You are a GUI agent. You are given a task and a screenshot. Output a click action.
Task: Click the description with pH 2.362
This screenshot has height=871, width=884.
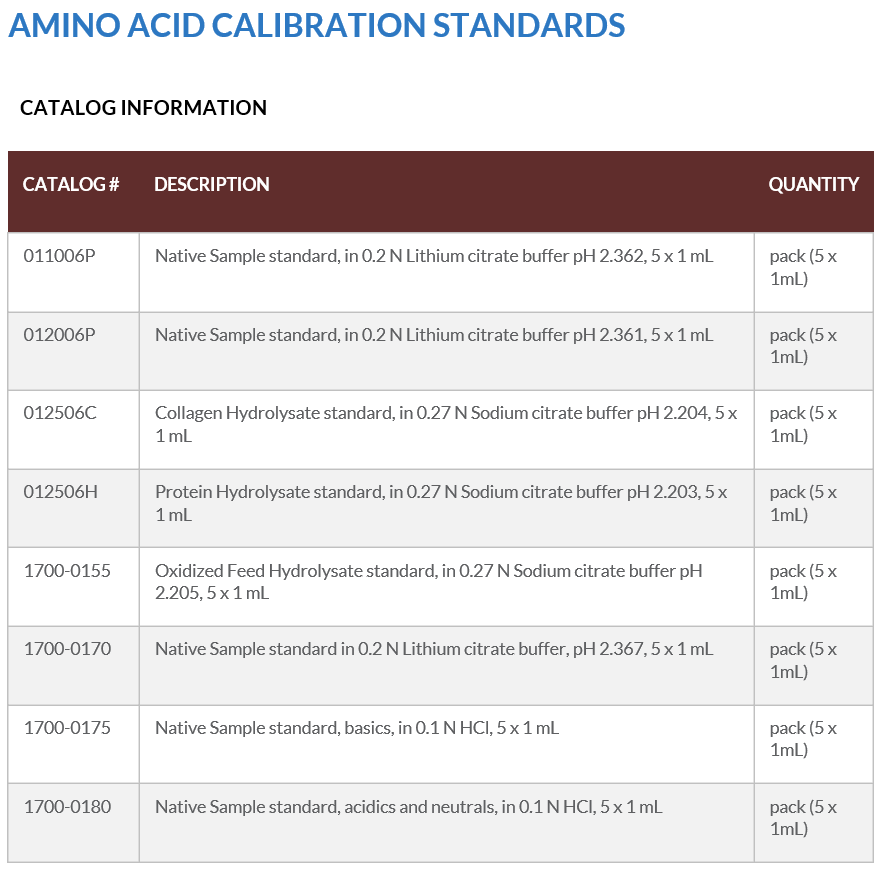click(x=434, y=256)
